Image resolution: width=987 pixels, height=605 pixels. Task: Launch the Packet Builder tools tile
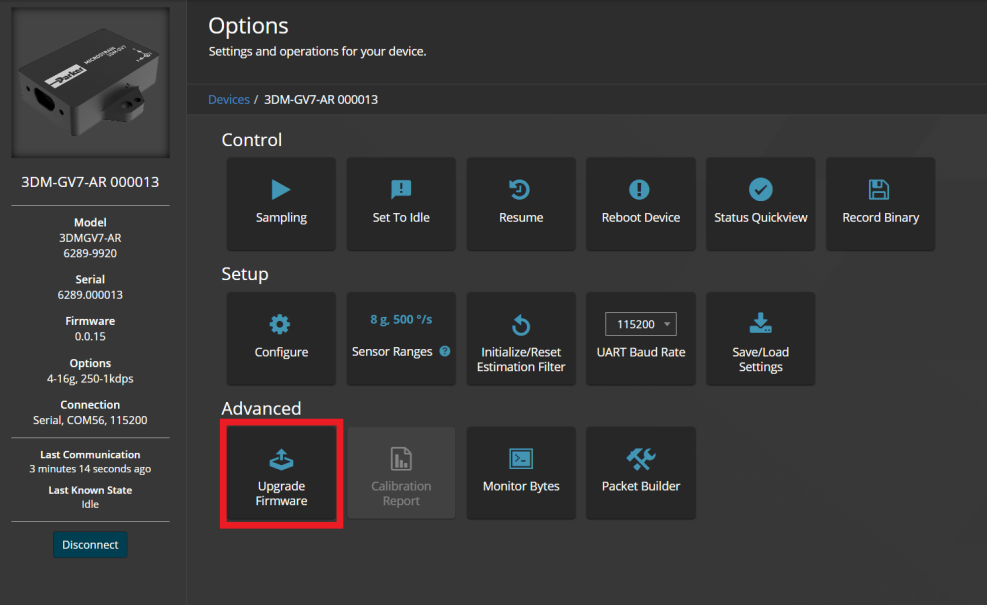(x=640, y=472)
